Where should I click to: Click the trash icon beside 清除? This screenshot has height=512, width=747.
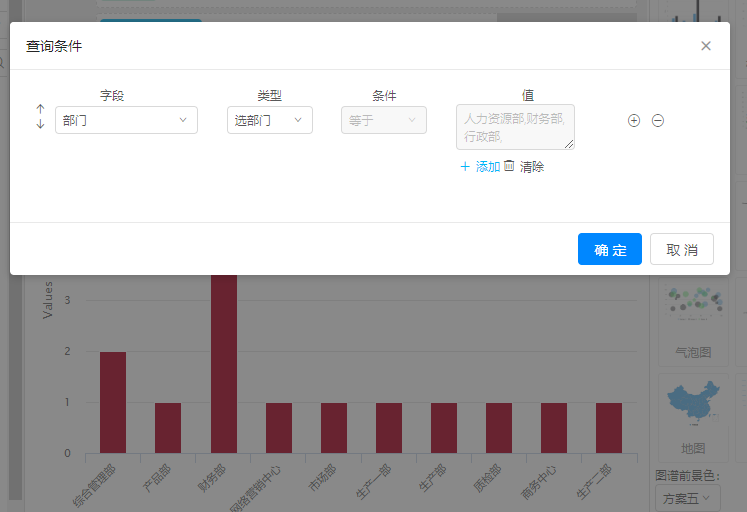click(x=509, y=166)
